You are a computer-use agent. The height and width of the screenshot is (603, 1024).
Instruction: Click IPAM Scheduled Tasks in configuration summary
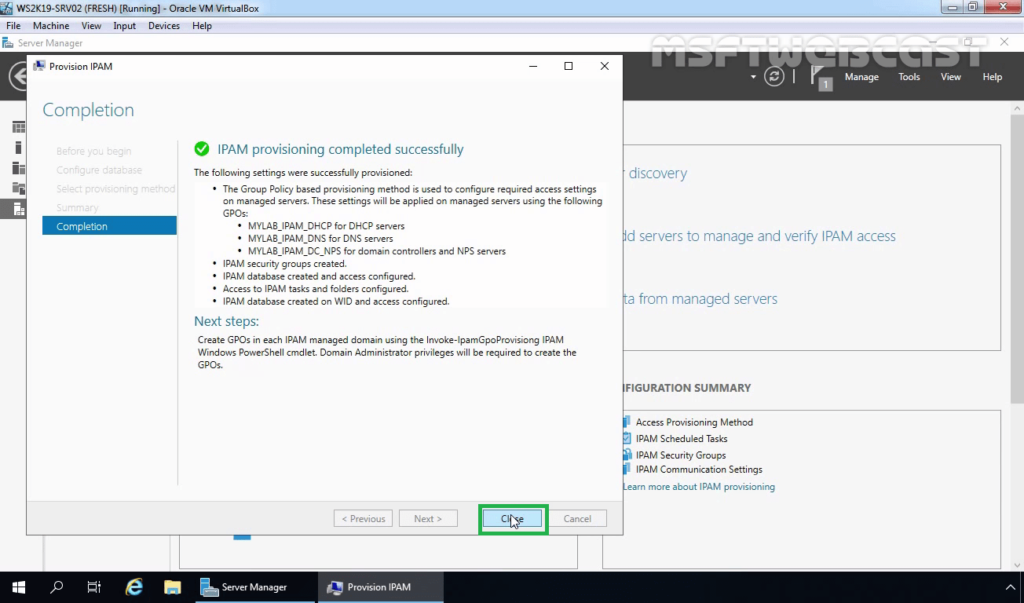(681, 438)
